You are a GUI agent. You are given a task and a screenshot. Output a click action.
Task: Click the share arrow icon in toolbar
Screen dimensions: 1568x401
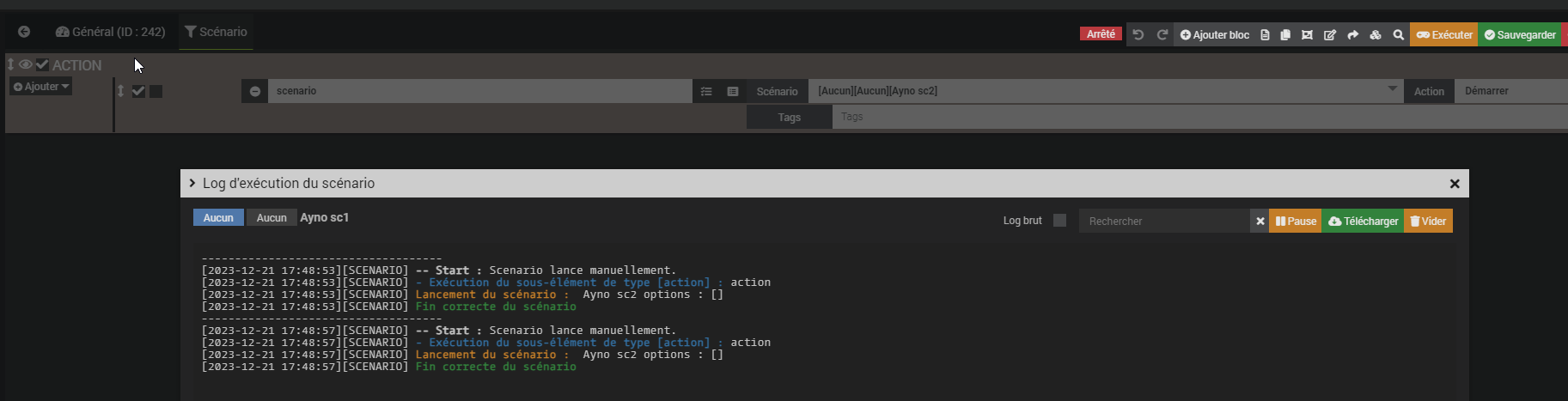pos(1352,35)
